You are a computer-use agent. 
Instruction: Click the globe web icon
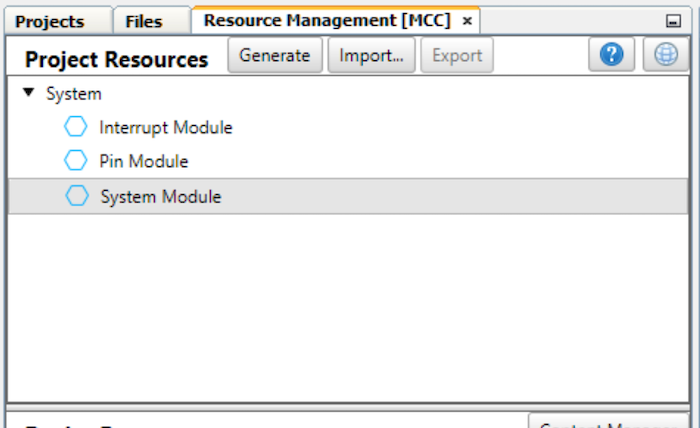[x=666, y=56]
